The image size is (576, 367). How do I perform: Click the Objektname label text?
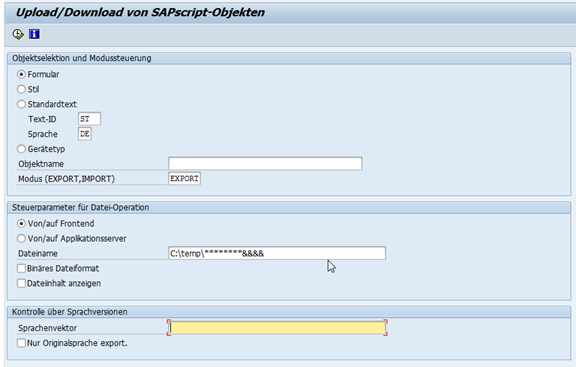tap(41, 164)
